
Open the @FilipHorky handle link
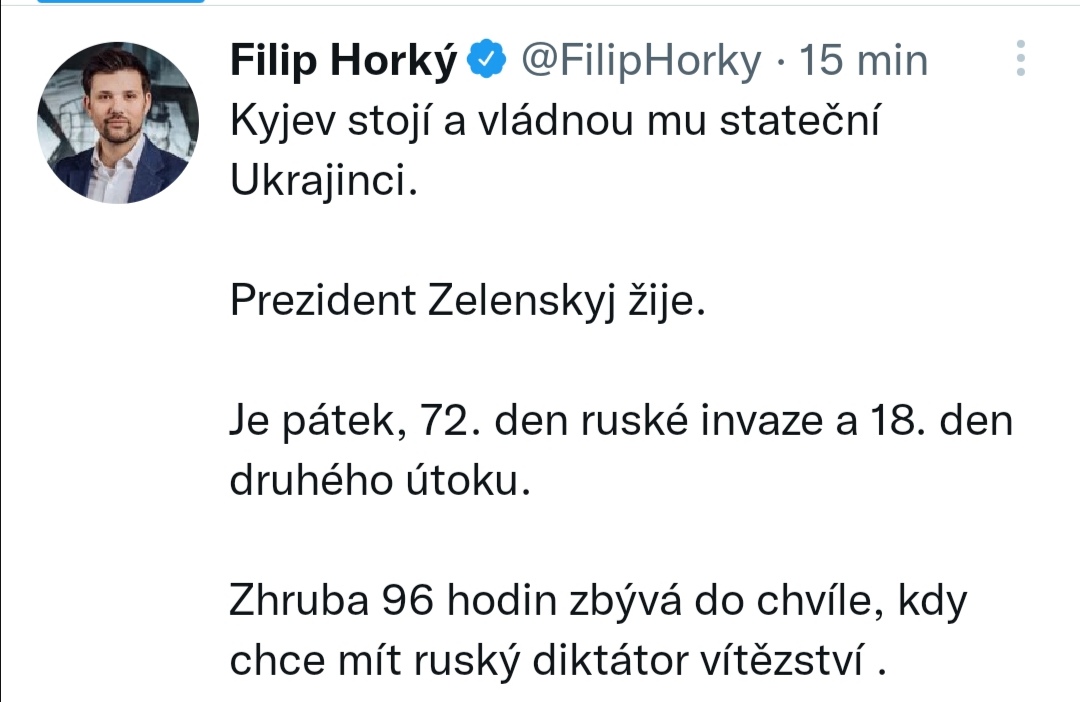pyautogui.click(x=640, y=62)
